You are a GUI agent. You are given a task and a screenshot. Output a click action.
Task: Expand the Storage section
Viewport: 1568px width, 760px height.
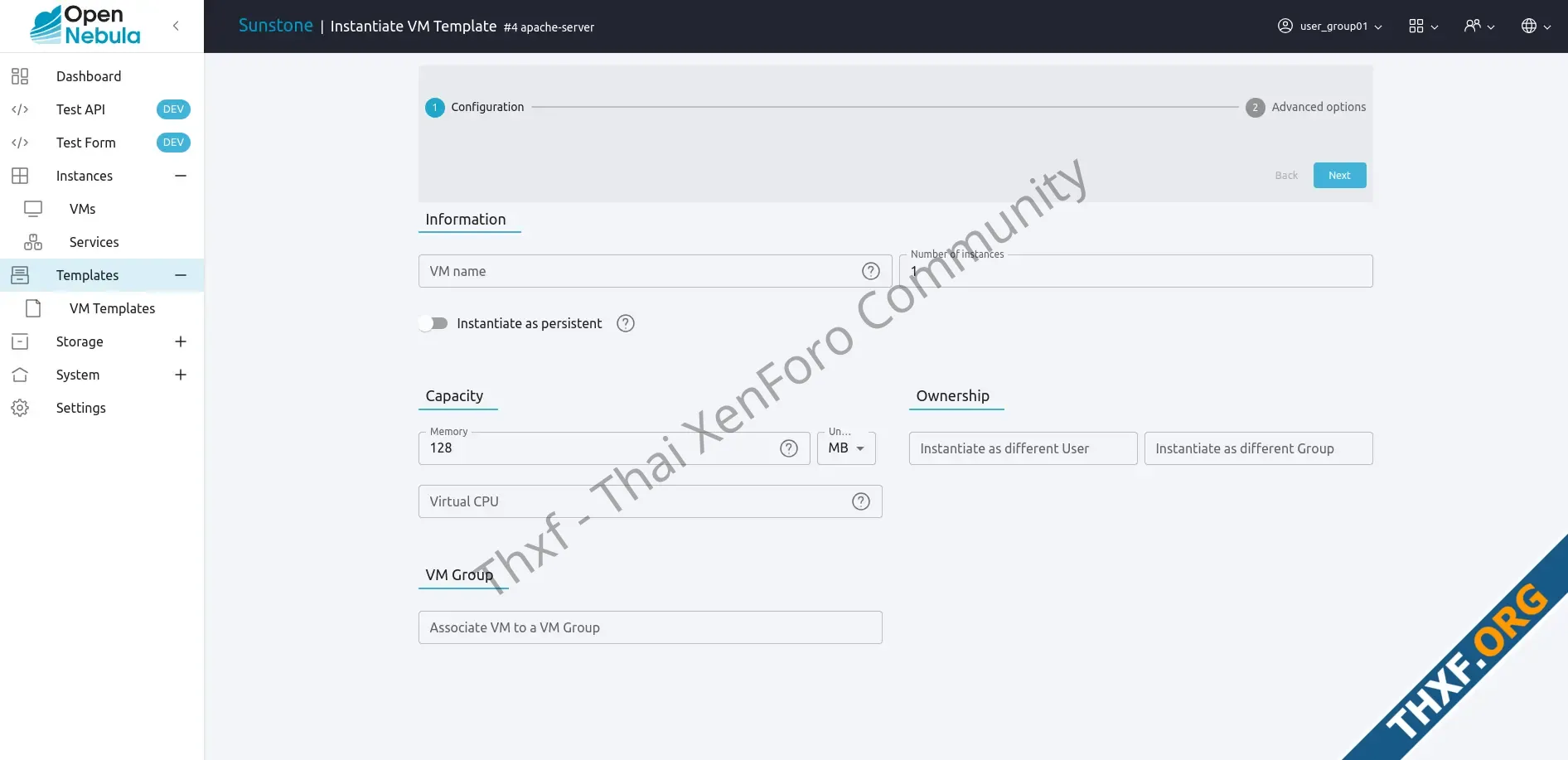click(x=181, y=341)
